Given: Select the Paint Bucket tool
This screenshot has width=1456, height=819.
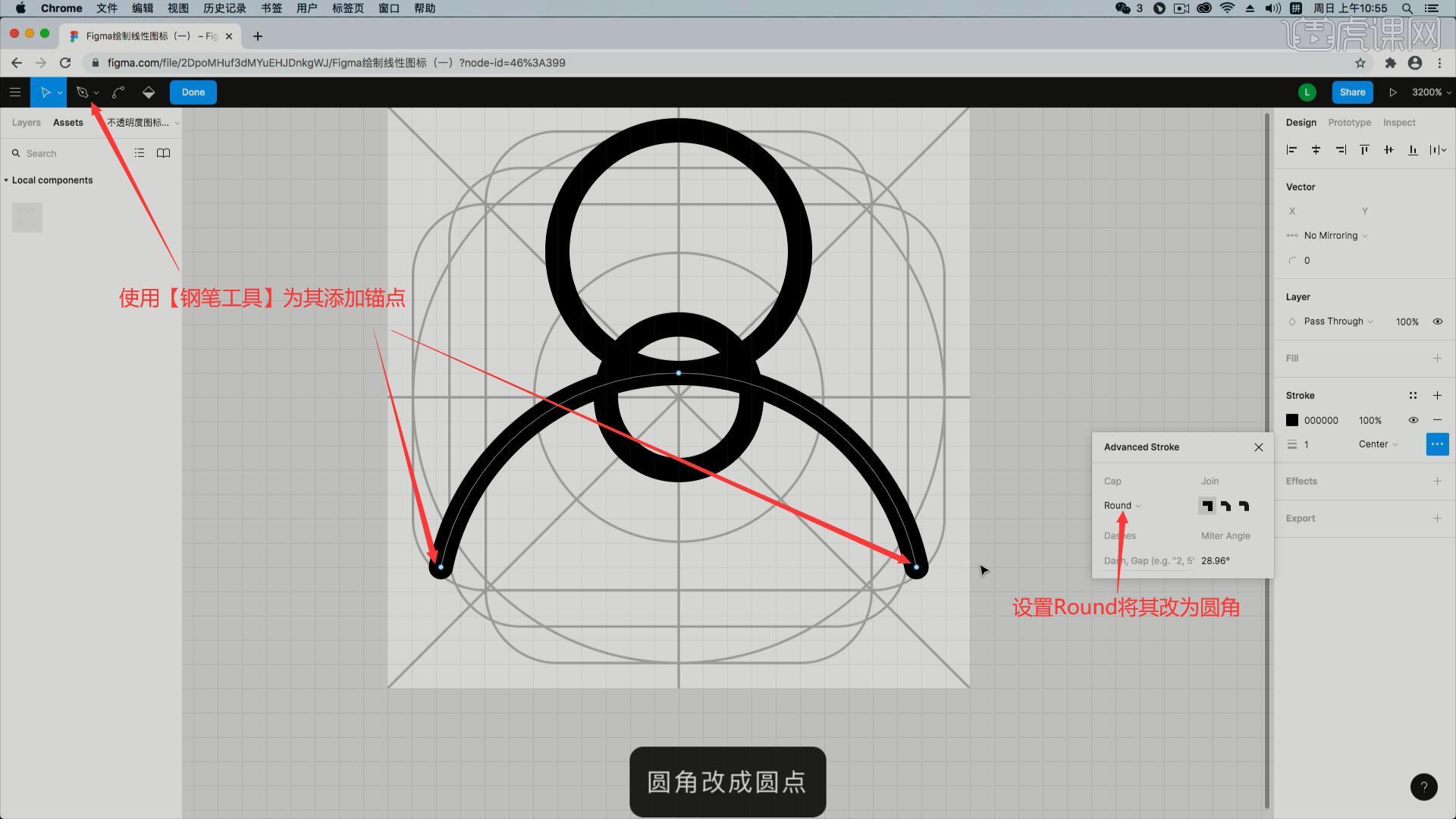Looking at the screenshot, I should point(149,93).
